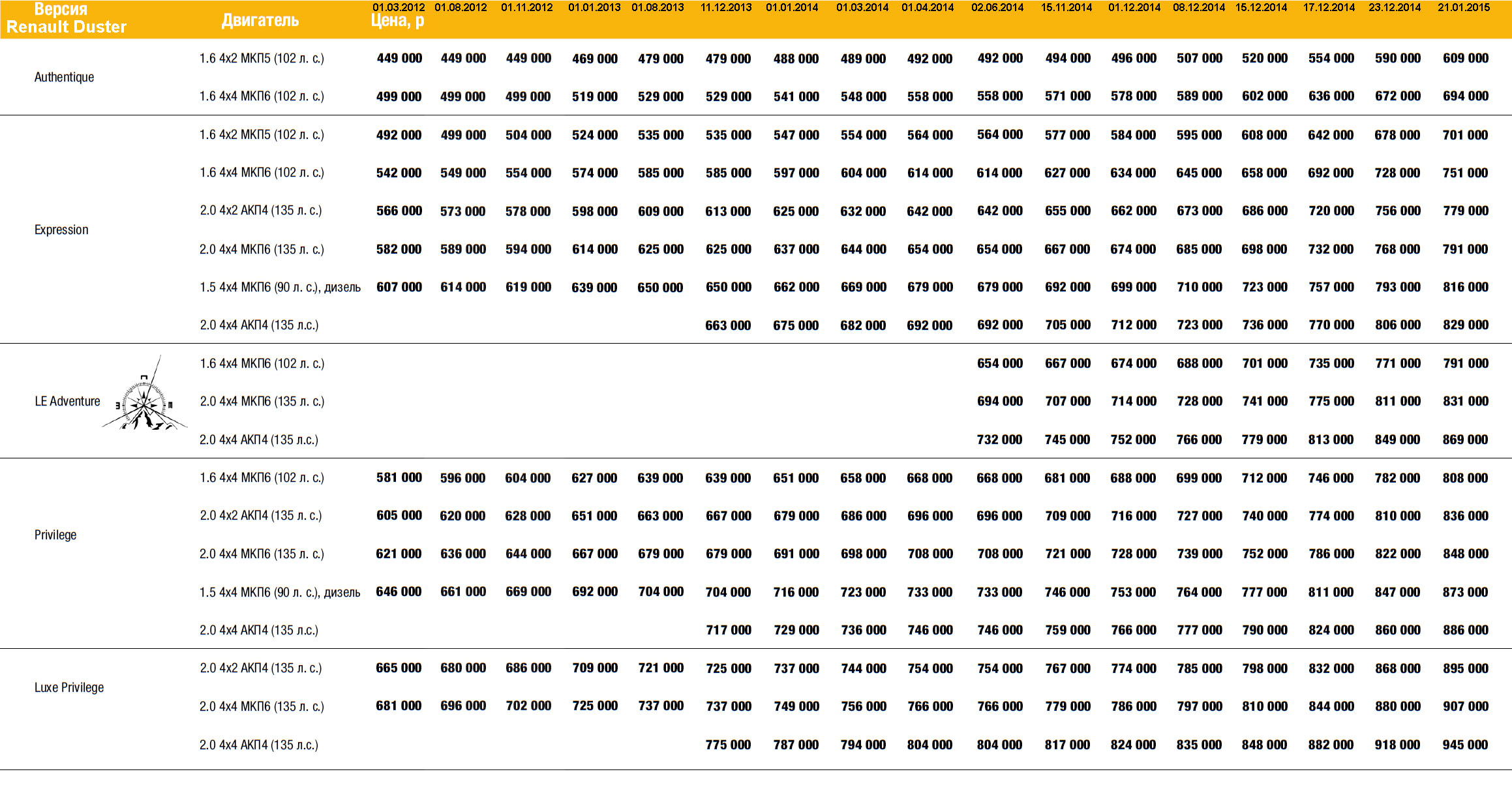Select the 21.01.2015 date column header
Viewport: 1512px width, 791px height.
1464,7
